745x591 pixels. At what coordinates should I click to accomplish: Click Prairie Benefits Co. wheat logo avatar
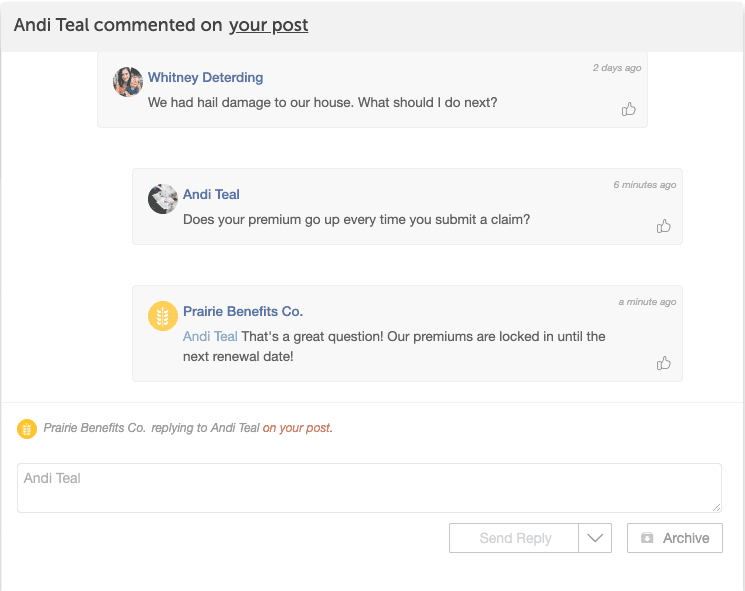click(163, 316)
